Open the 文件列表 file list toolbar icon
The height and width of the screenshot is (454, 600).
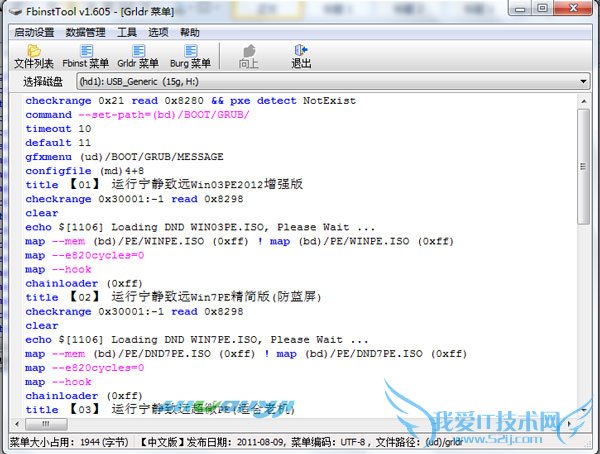pos(34,57)
